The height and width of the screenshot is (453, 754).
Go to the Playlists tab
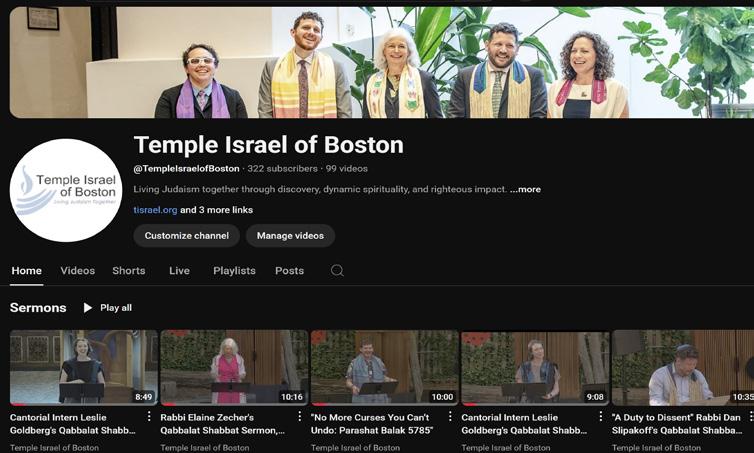tap(234, 271)
